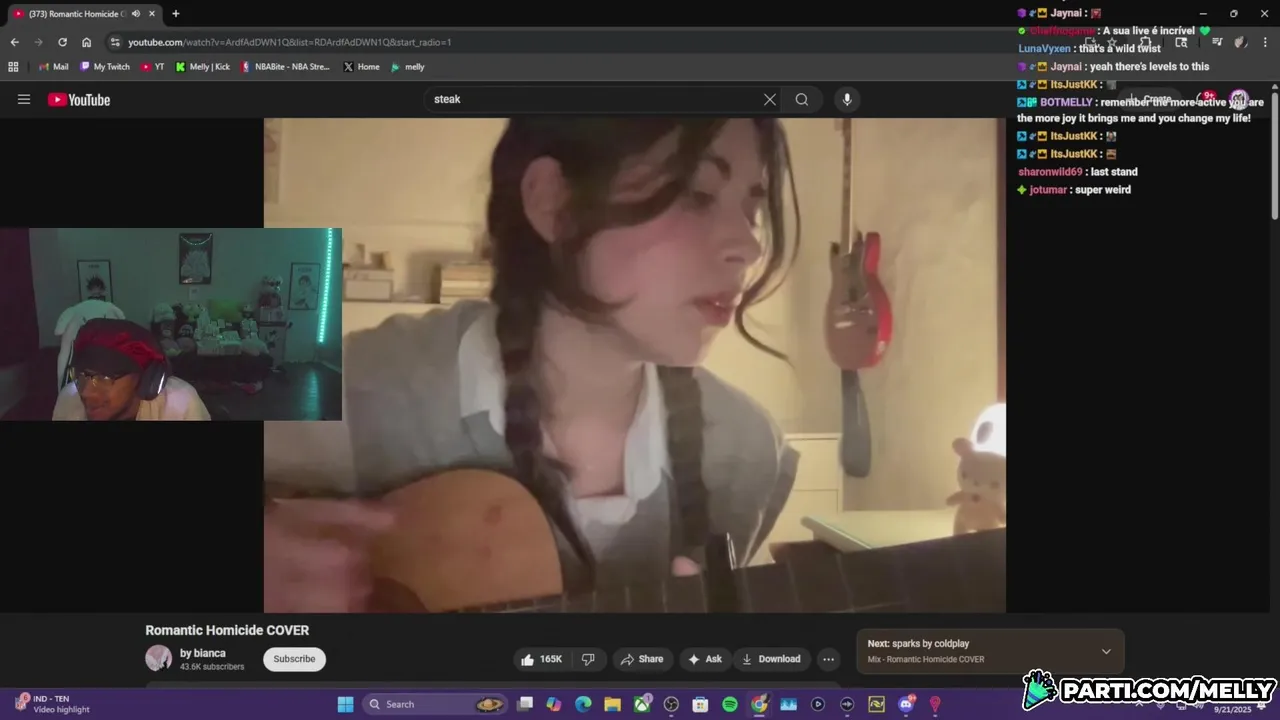1280x720 pixels.
Task: Start voice search with microphone icon
Action: click(x=847, y=99)
